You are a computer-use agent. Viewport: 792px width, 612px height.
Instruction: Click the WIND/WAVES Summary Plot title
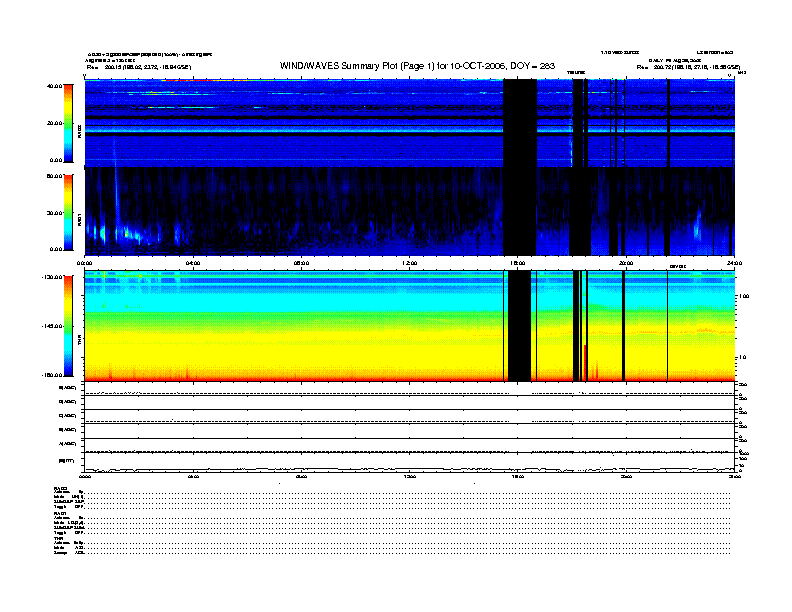417,66
